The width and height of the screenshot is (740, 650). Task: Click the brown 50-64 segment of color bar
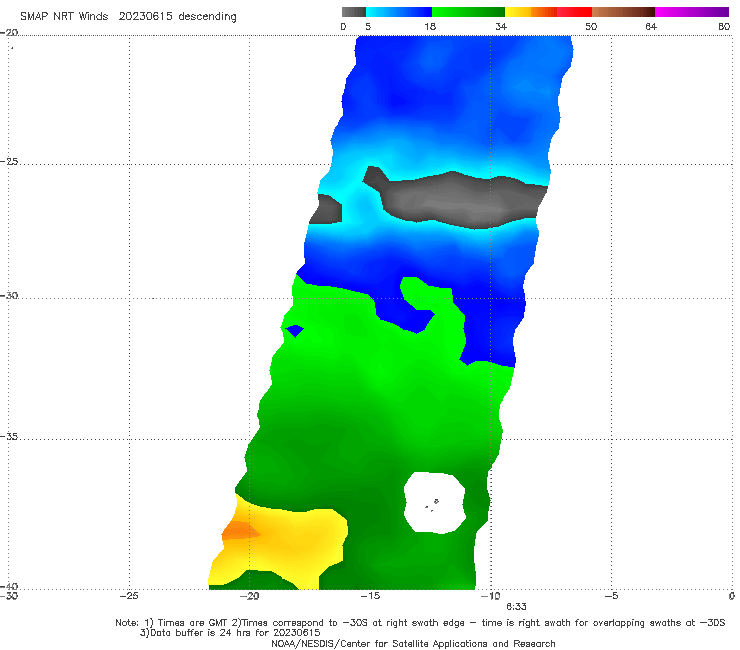pos(623,12)
